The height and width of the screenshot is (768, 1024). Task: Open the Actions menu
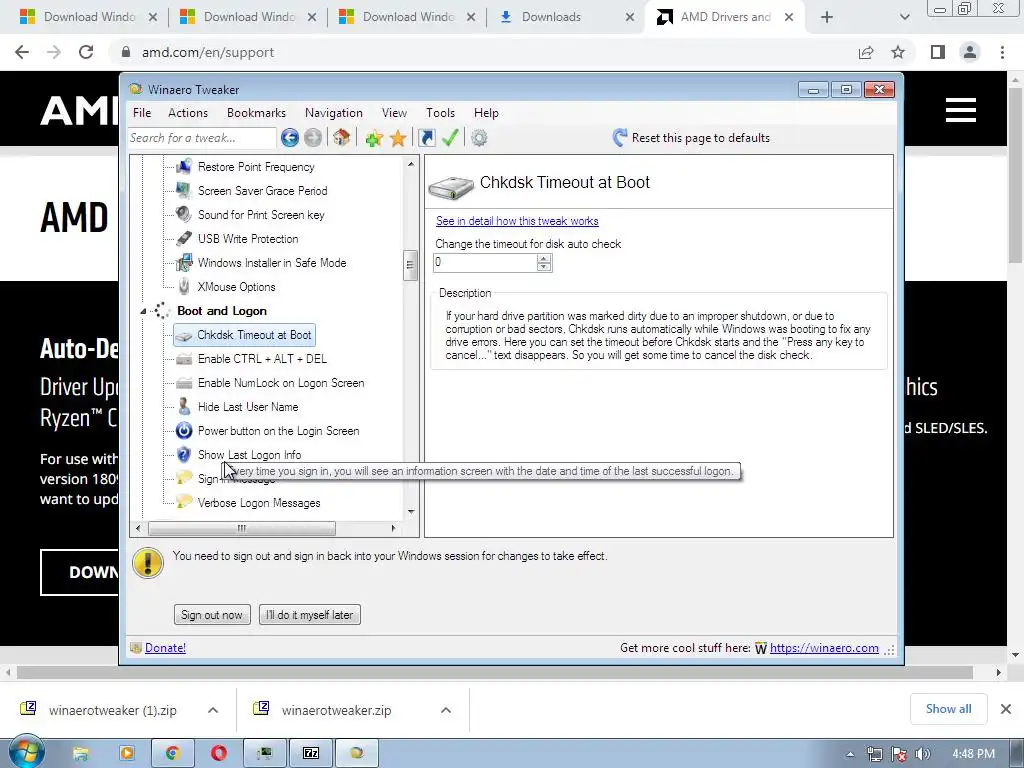188,113
